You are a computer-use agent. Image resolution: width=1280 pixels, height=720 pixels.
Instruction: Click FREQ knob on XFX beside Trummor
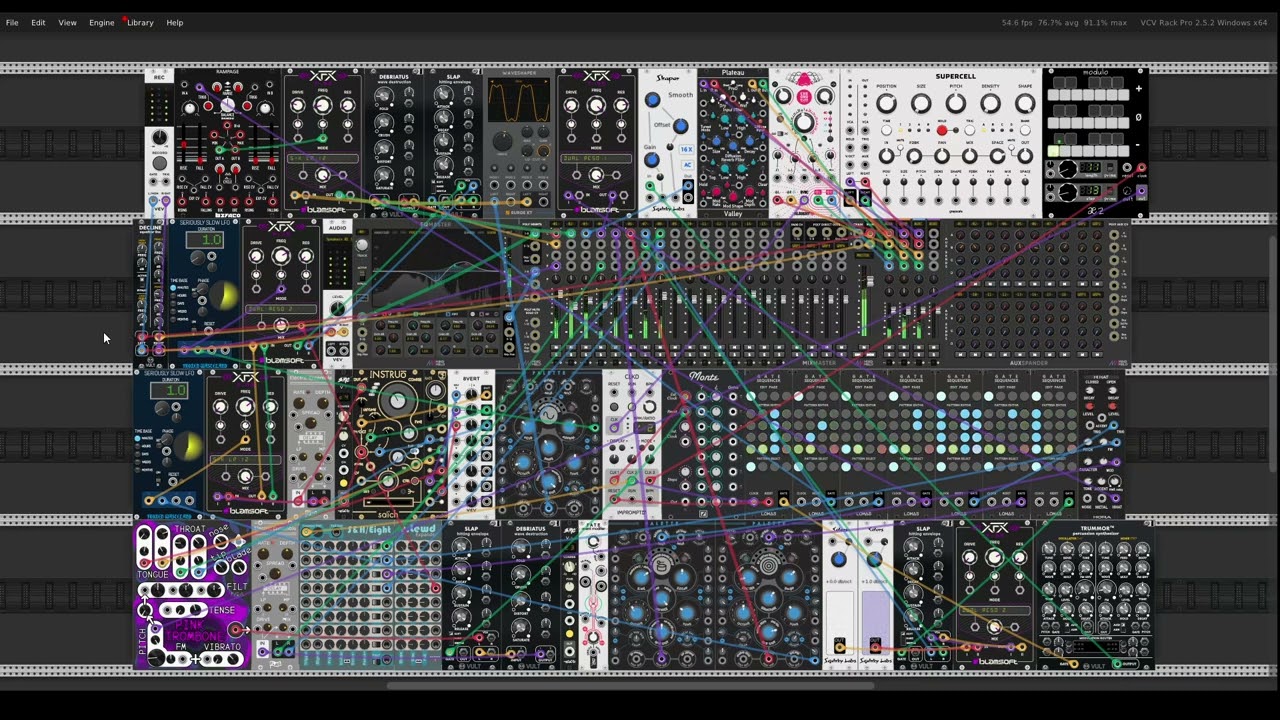(x=994, y=557)
